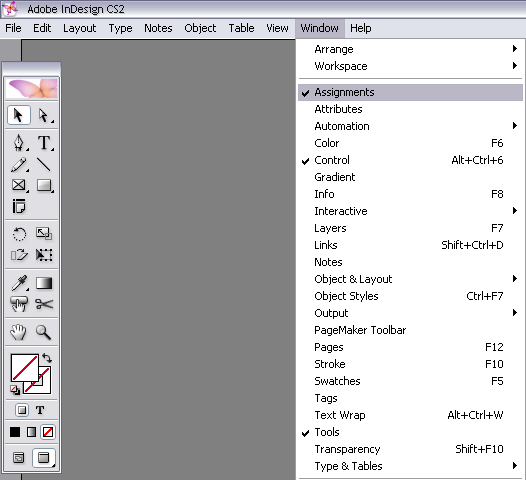Select the Free Transform tool
The width and height of the screenshot is (526, 480).
click(x=44, y=255)
